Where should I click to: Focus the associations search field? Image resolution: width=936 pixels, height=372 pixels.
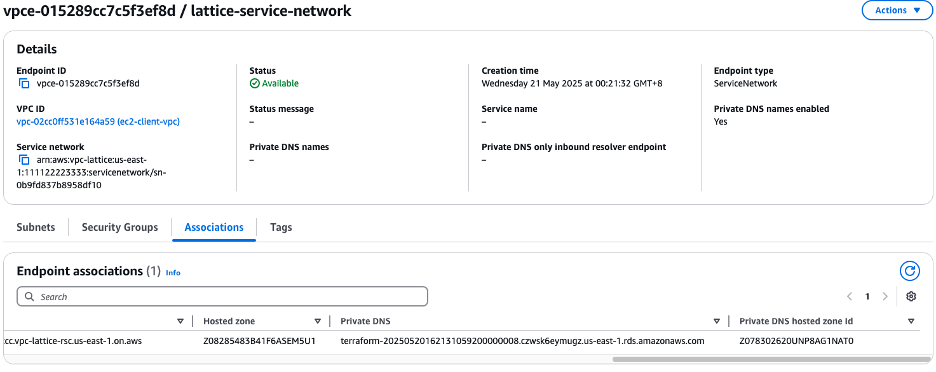(222, 296)
